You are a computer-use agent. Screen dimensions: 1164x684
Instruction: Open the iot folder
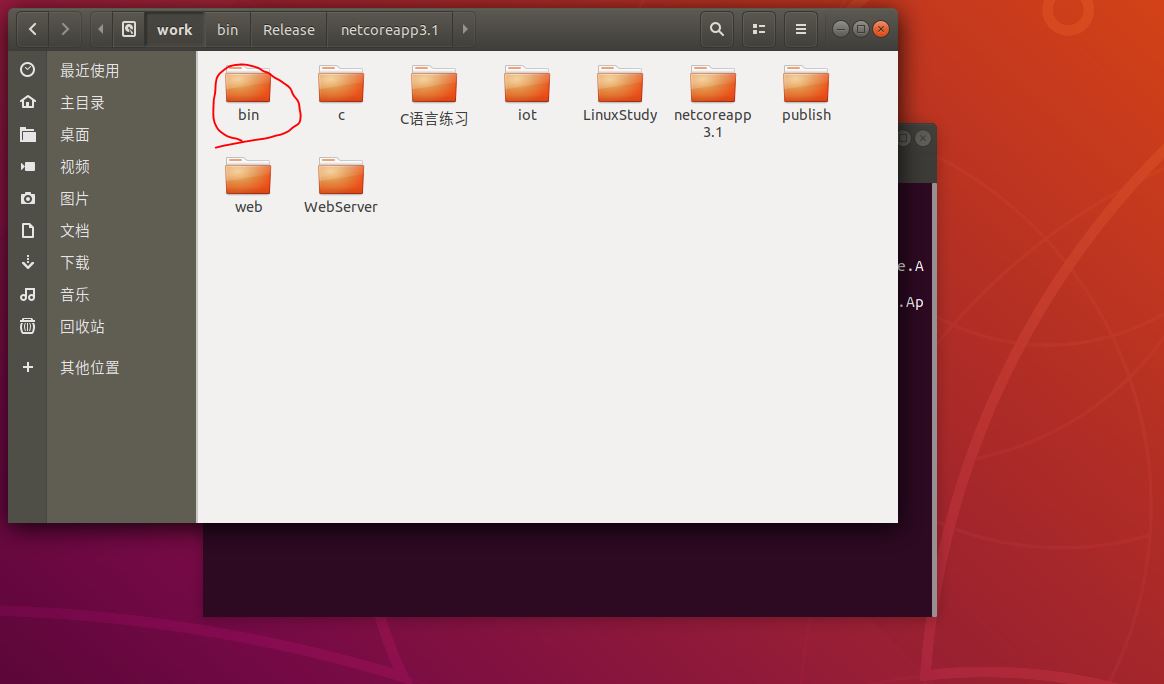526,90
